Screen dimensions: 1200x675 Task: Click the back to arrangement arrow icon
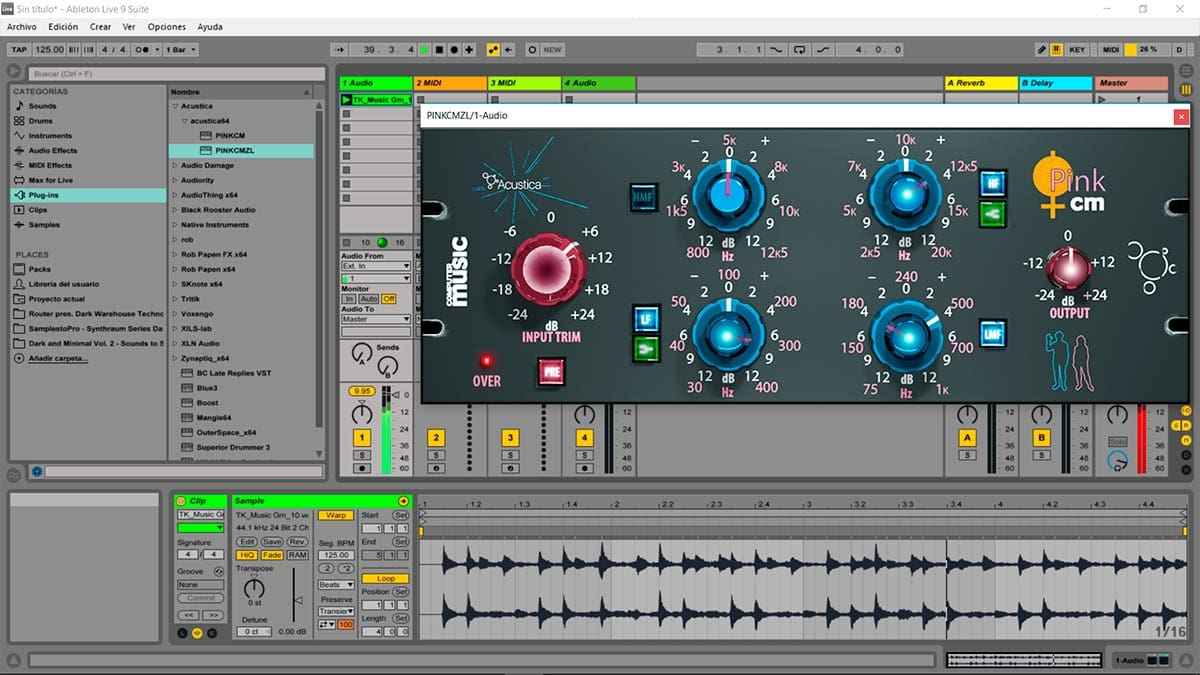click(x=509, y=49)
